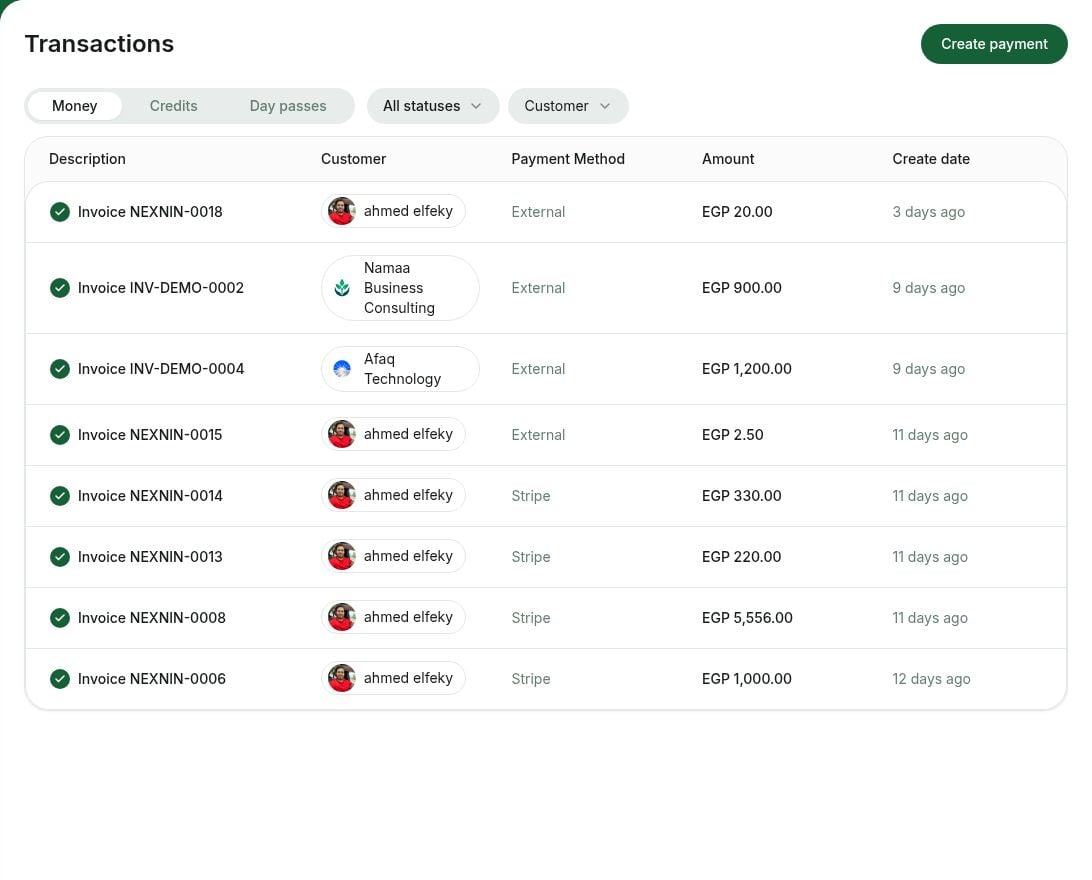Click the EGP 1,000.00 amount

[747, 679]
